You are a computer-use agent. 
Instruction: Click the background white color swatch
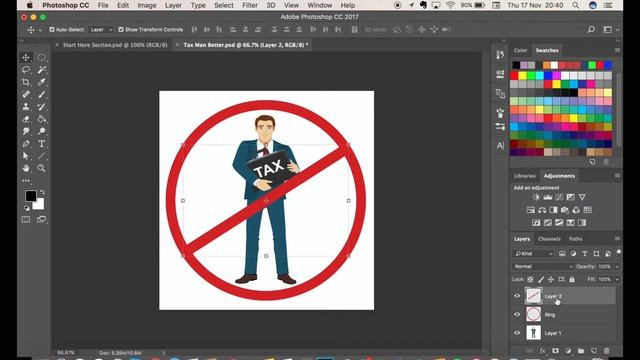[40, 205]
